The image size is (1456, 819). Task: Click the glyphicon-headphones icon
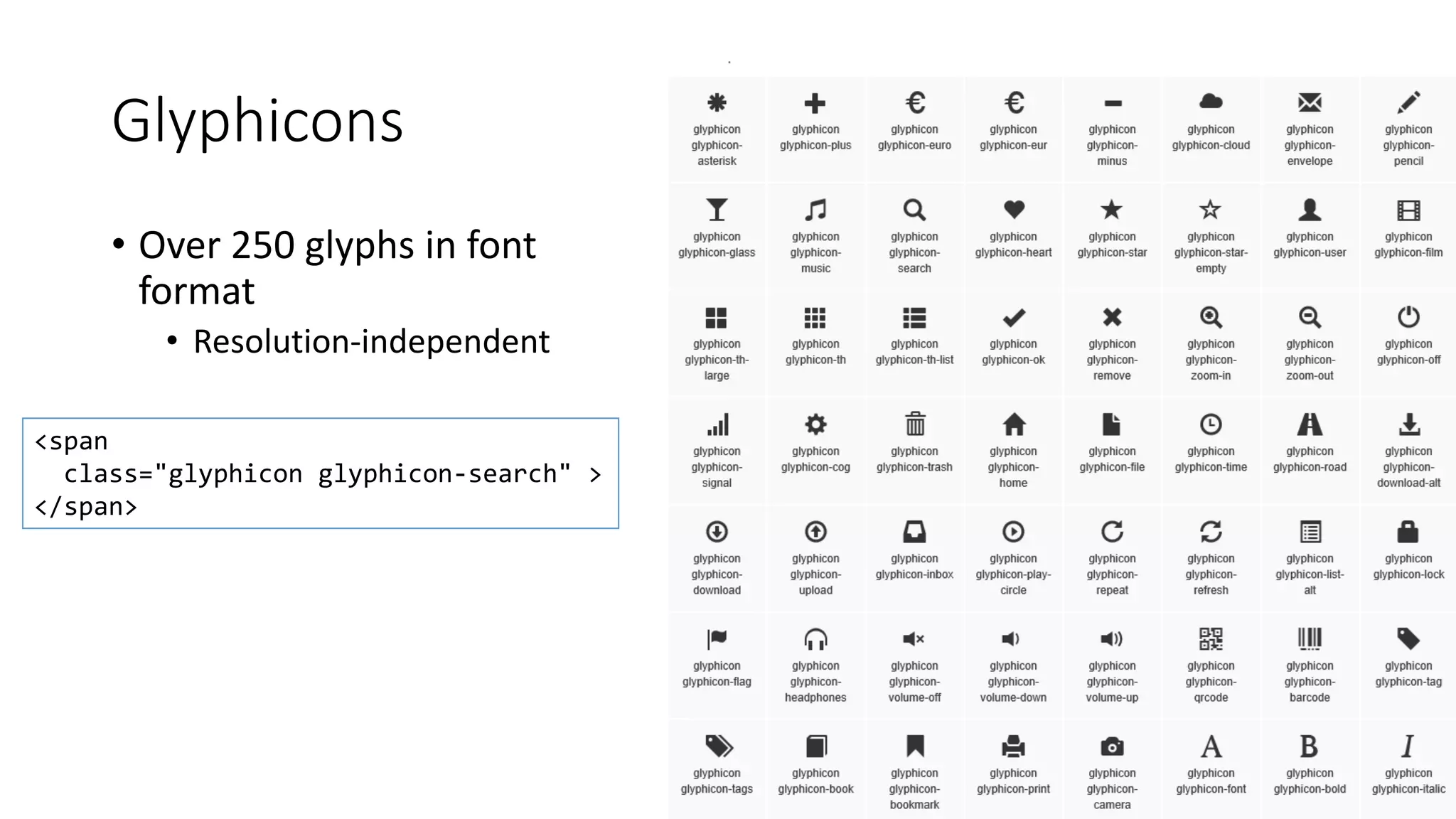point(815,640)
